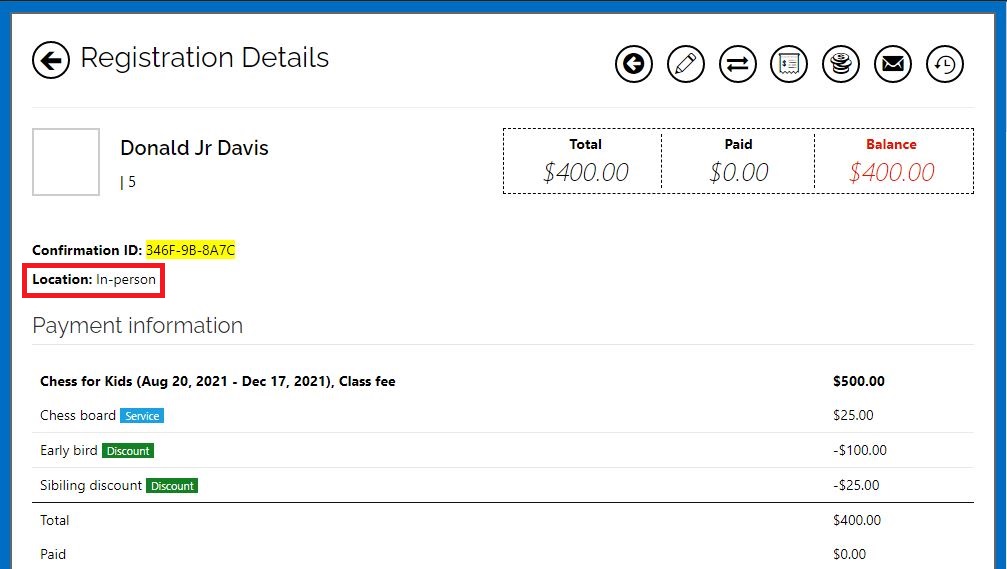Click the Paid $0.00 summary box
Viewport: 1007px width, 569px height.
pyautogui.click(x=738, y=162)
